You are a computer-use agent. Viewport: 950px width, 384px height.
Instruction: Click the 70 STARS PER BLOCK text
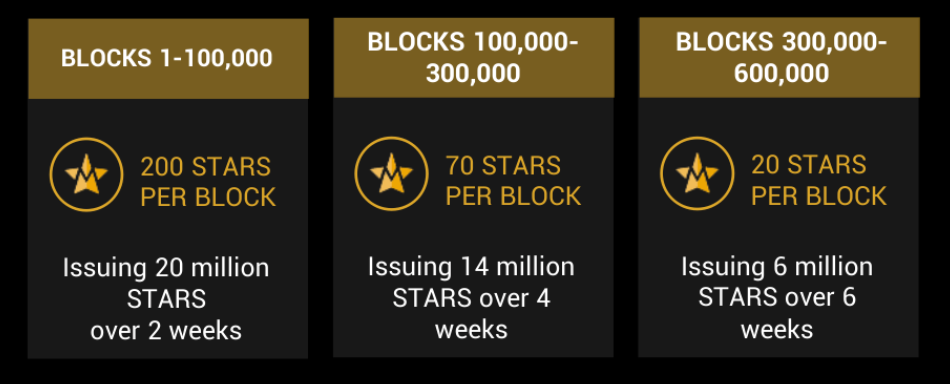514,180
